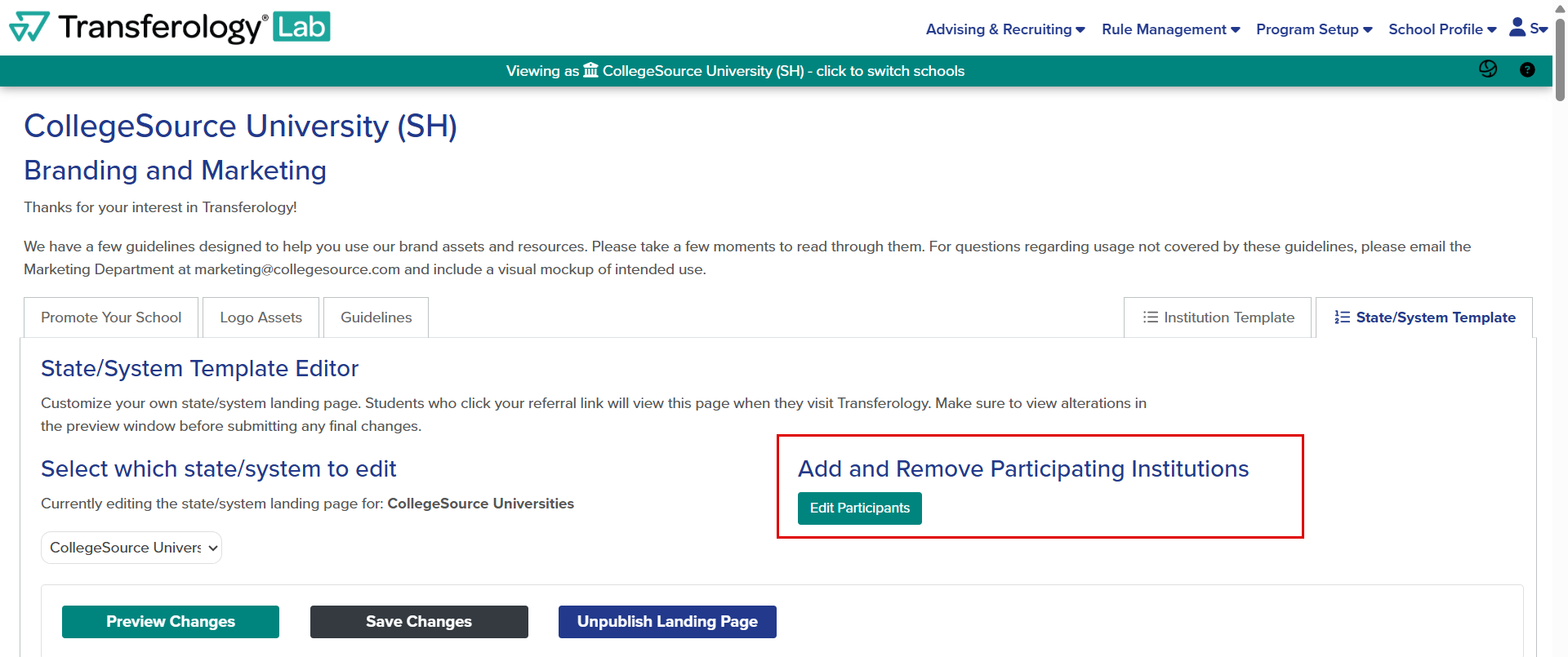Expand the School Profile menu
The image size is (1568, 657).
1442,29
